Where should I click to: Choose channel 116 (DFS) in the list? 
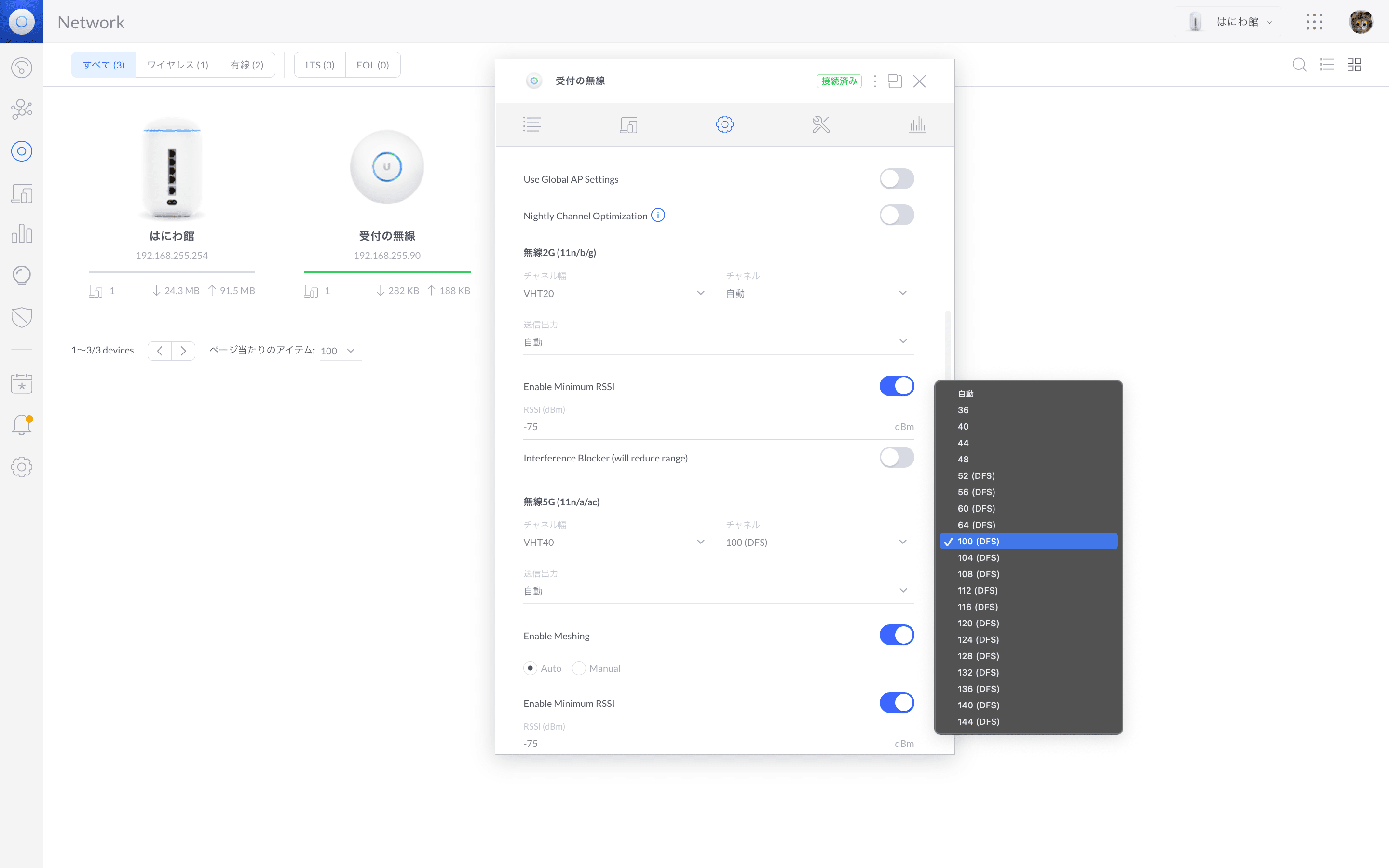coord(1028,607)
